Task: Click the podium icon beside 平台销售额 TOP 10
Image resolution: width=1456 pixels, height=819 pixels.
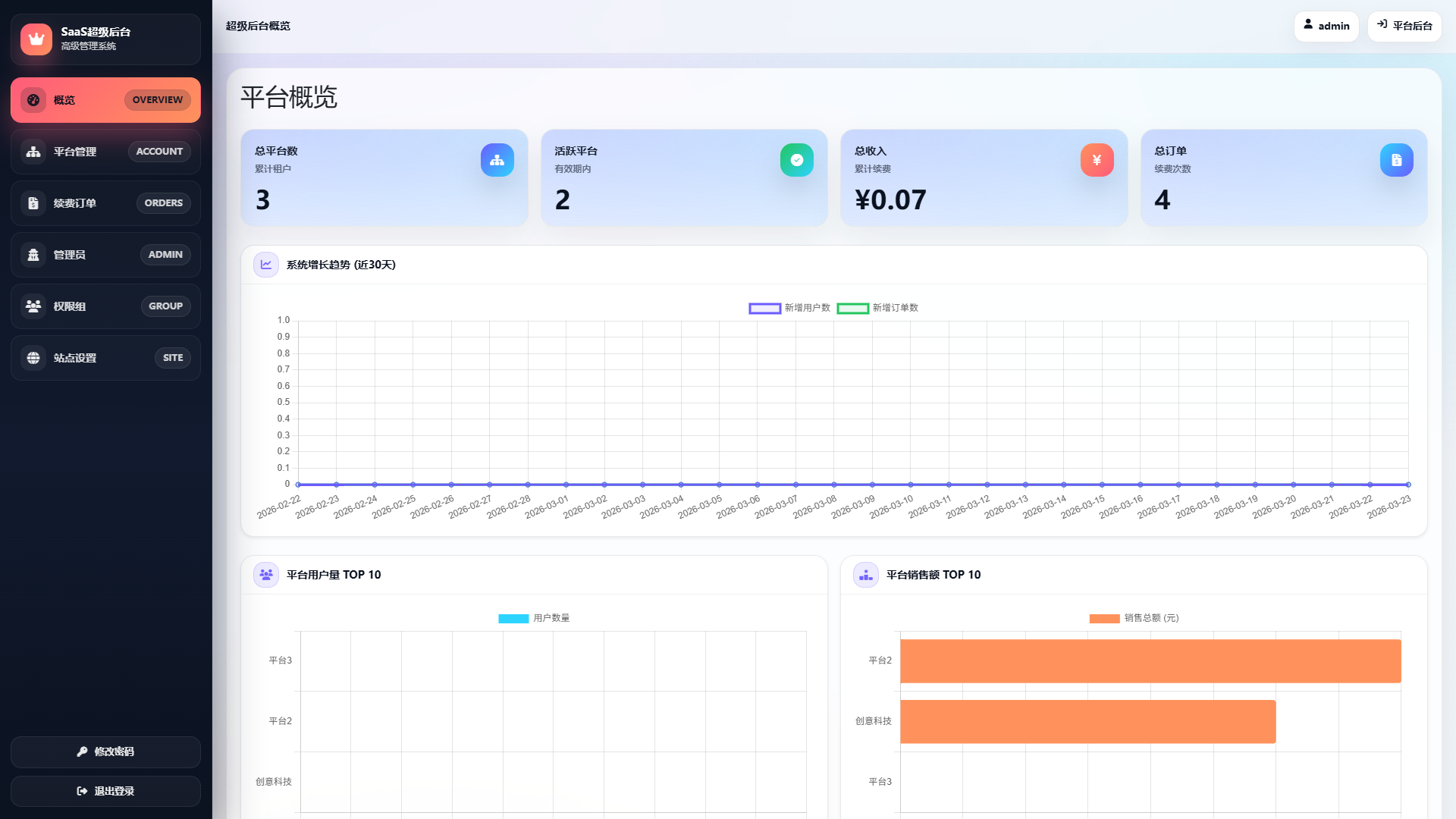Action: click(x=866, y=575)
